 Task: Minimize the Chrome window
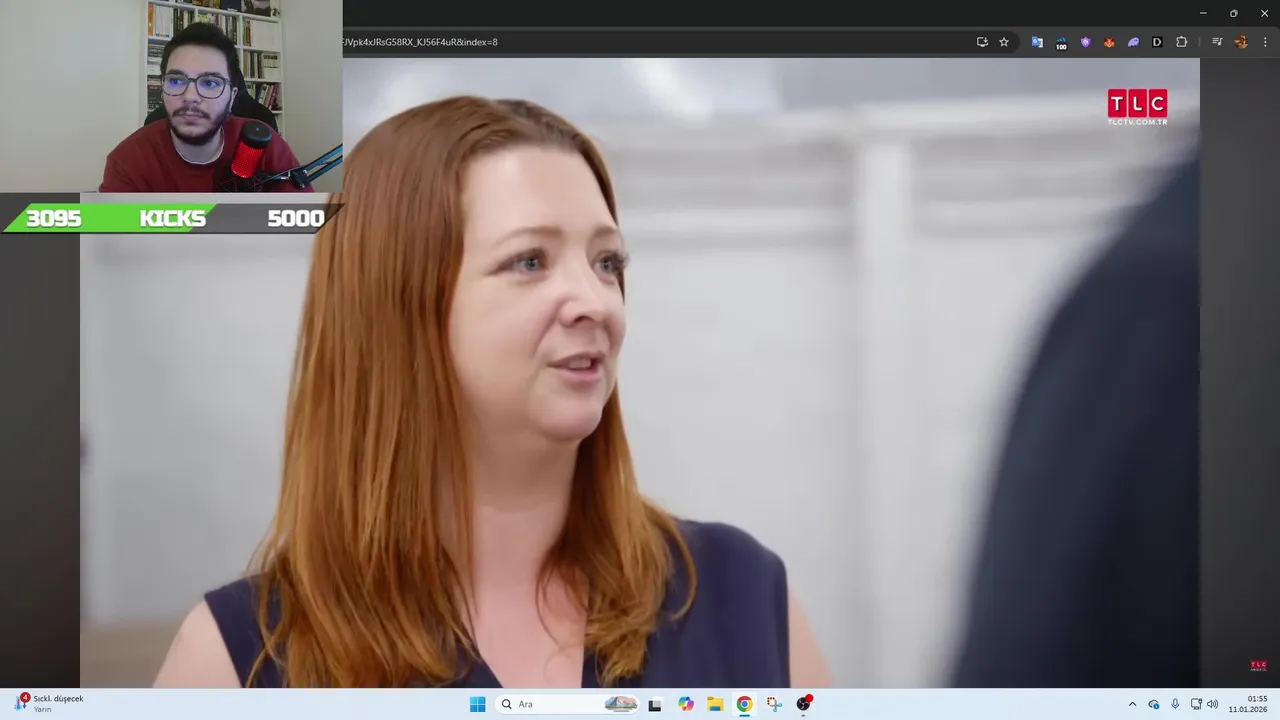(1203, 13)
